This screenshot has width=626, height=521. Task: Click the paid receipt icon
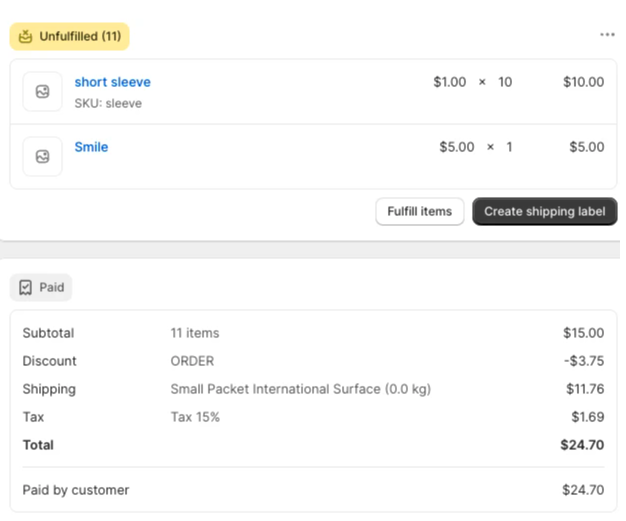26,287
